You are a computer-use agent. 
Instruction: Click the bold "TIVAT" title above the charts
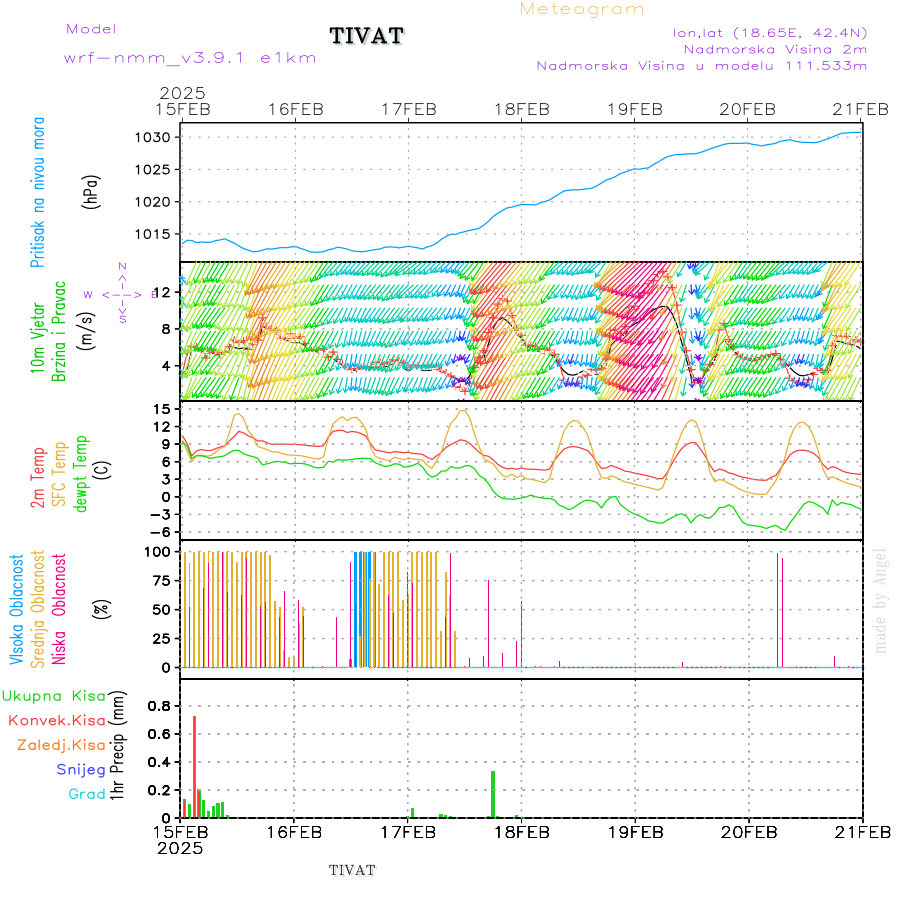tap(367, 36)
